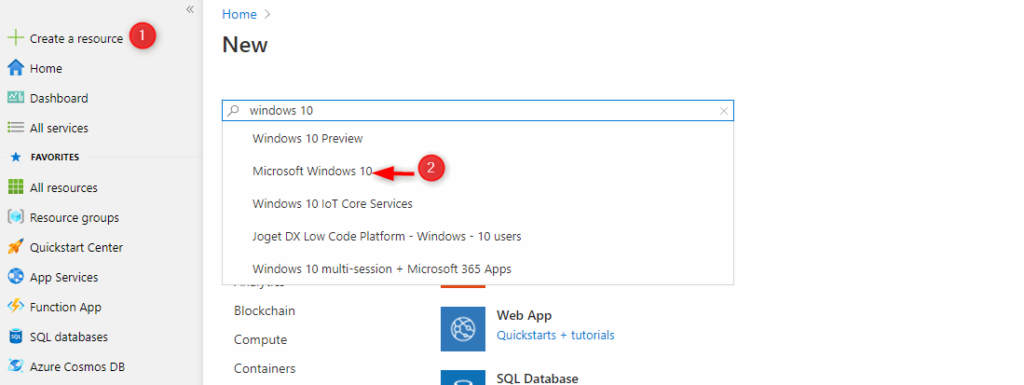Open Azure Cosmos DB in sidebar
1024x385 pixels.
pos(77,367)
